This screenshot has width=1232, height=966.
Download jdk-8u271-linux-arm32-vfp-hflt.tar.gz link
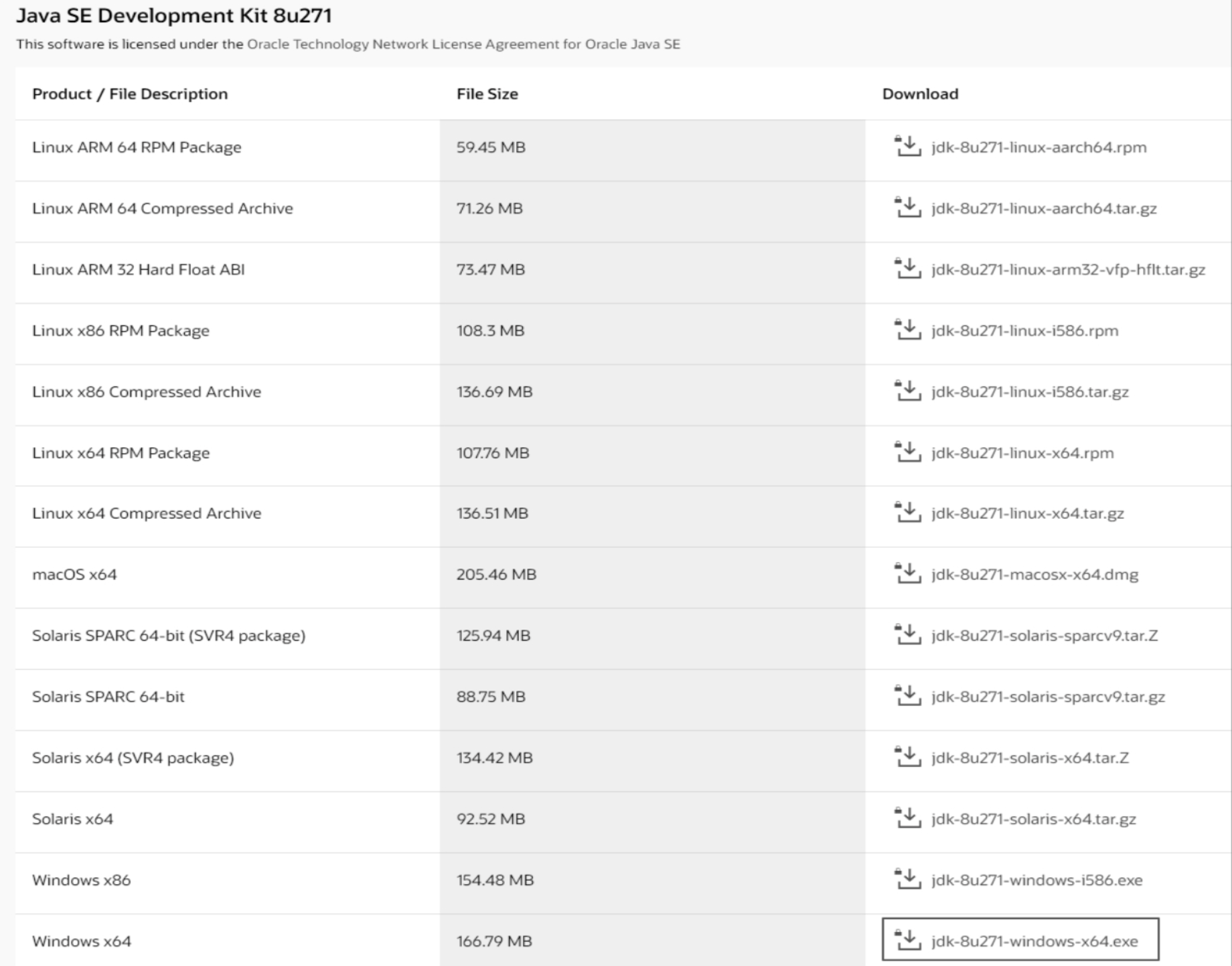(x=1068, y=269)
